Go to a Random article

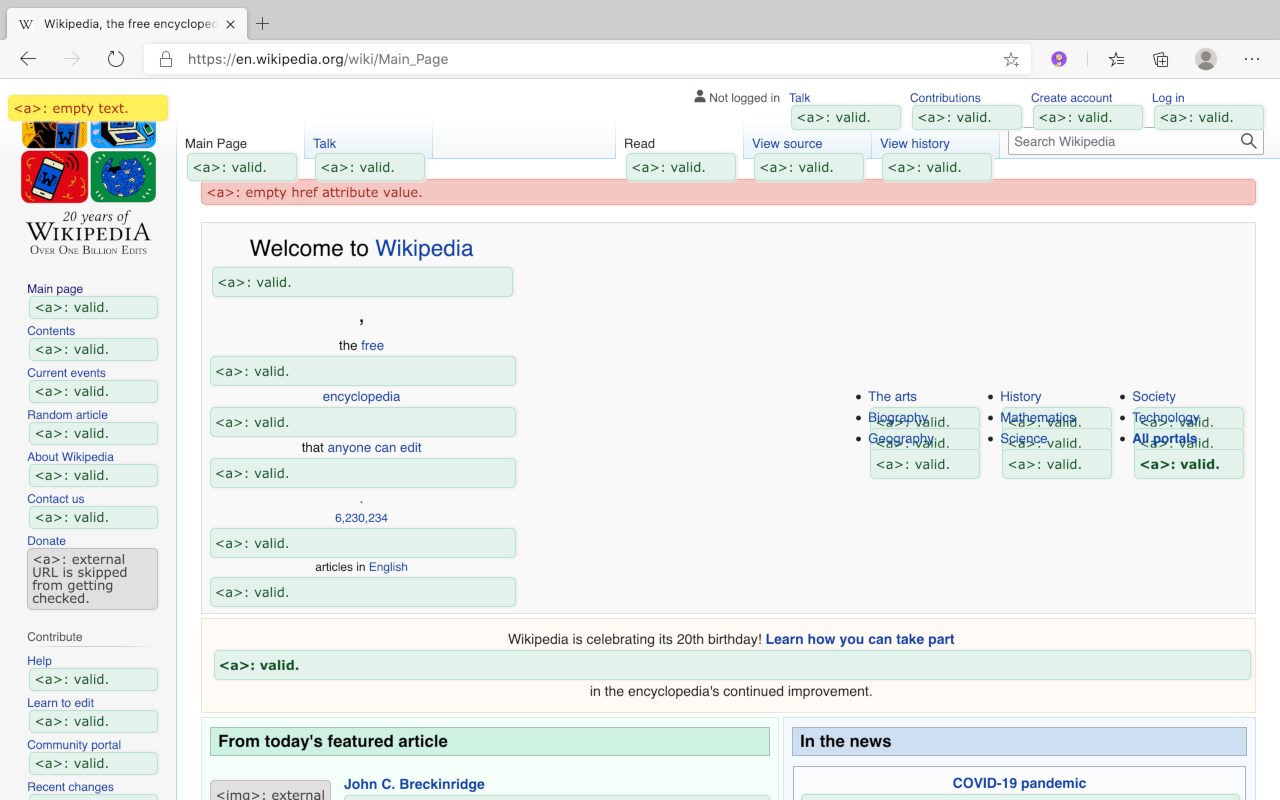click(x=67, y=415)
